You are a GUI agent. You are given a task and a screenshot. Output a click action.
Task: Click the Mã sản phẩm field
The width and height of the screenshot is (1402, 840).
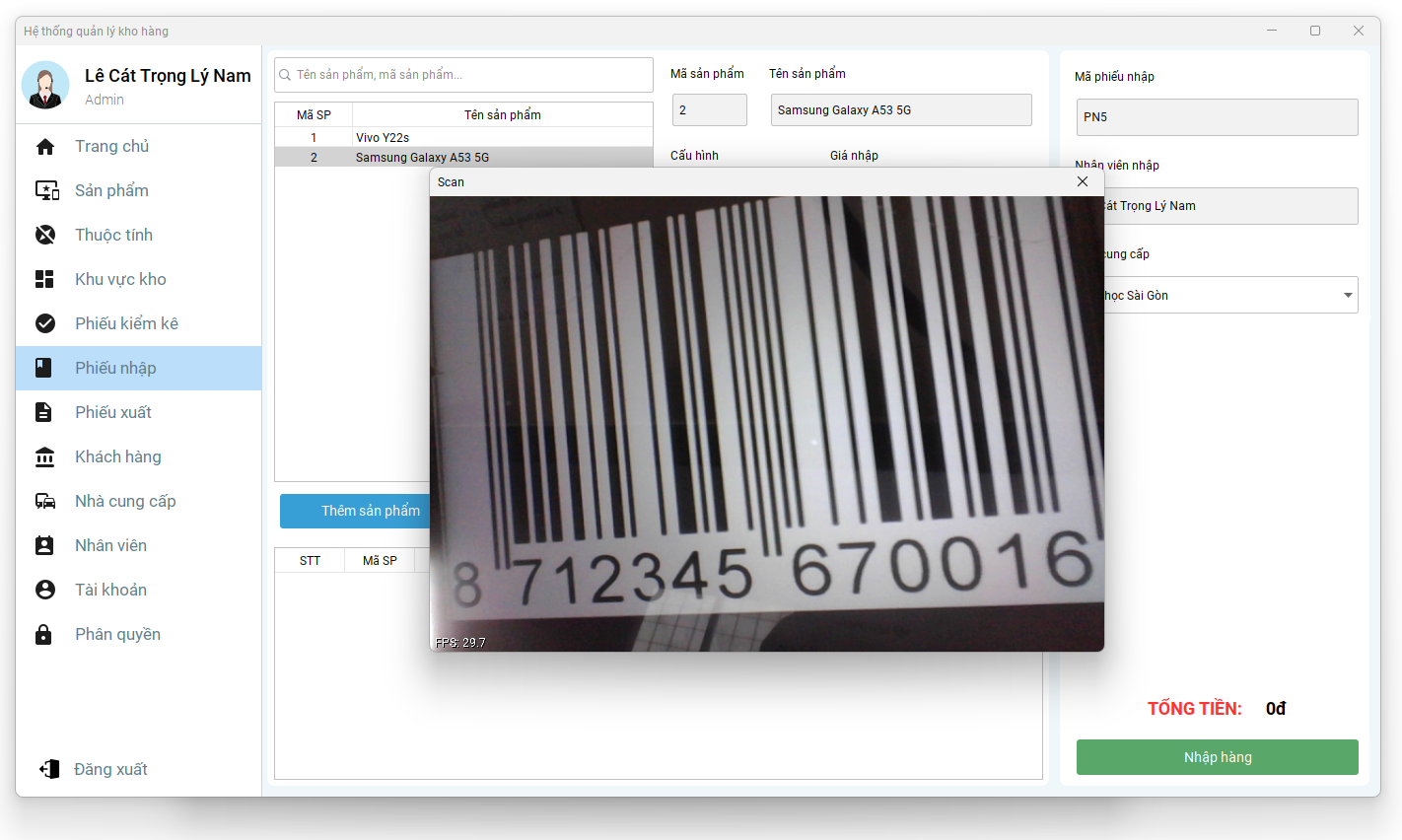[710, 109]
